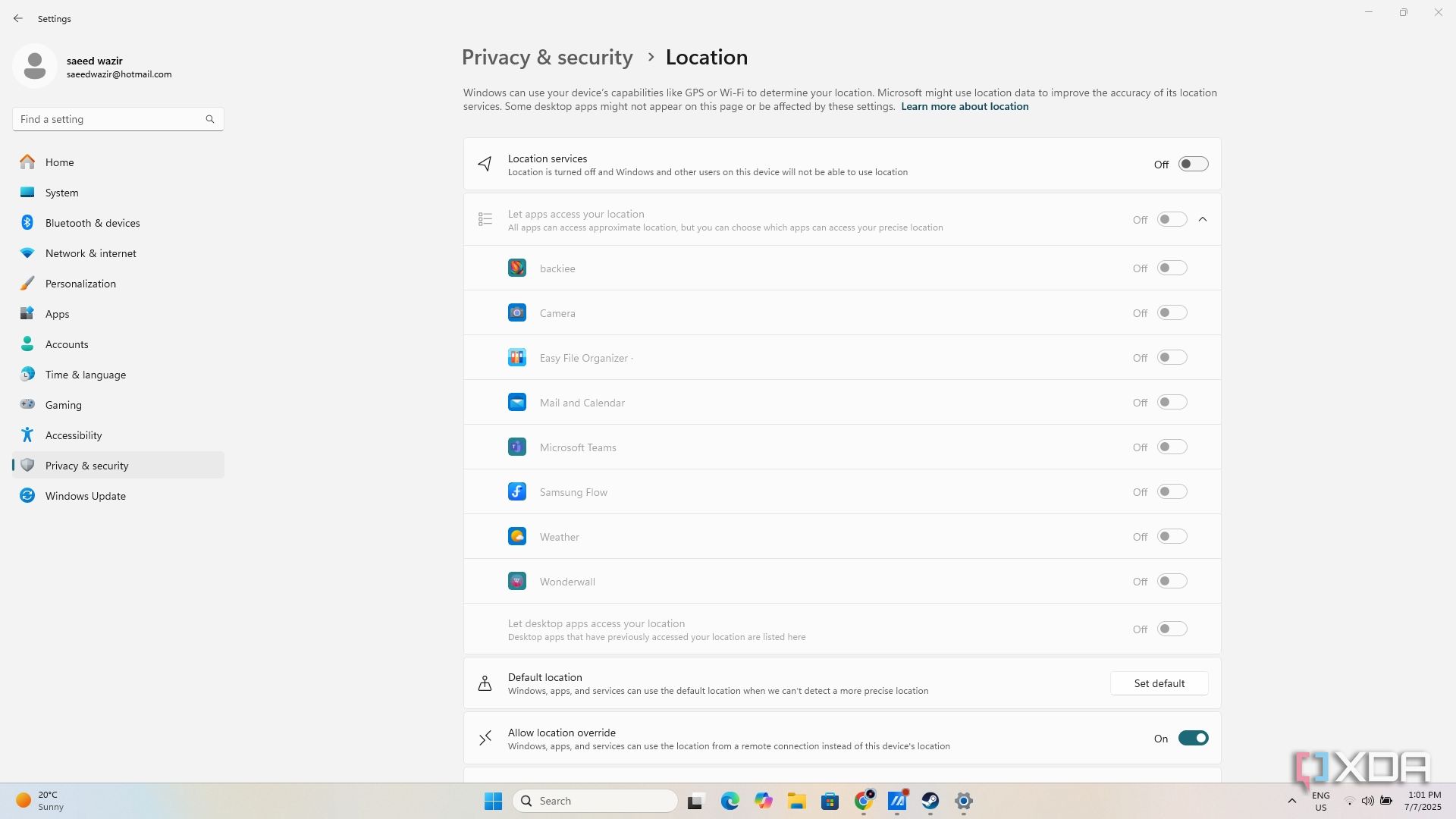
Task: Open Home in the settings sidebar
Action: pos(118,162)
